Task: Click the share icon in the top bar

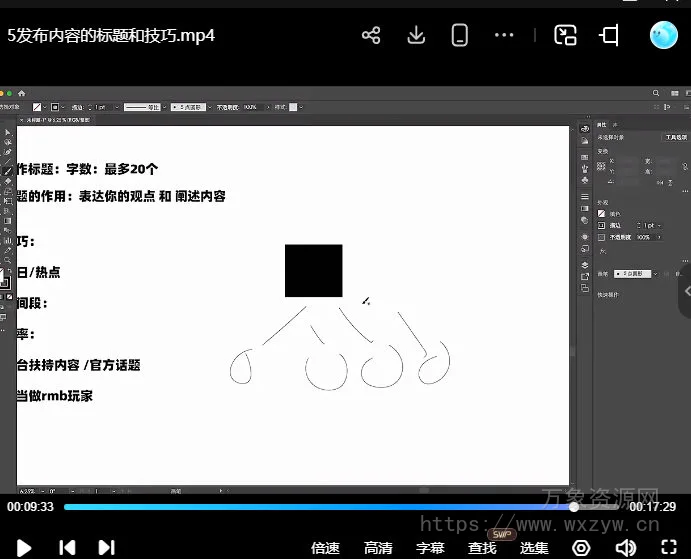Action: 371,36
